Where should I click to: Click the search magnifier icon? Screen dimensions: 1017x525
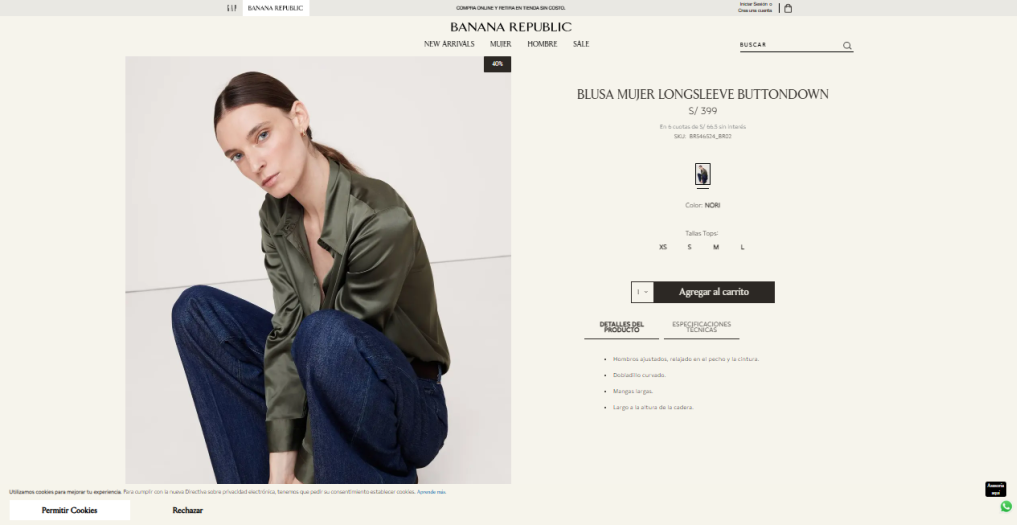tap(847, 45)
